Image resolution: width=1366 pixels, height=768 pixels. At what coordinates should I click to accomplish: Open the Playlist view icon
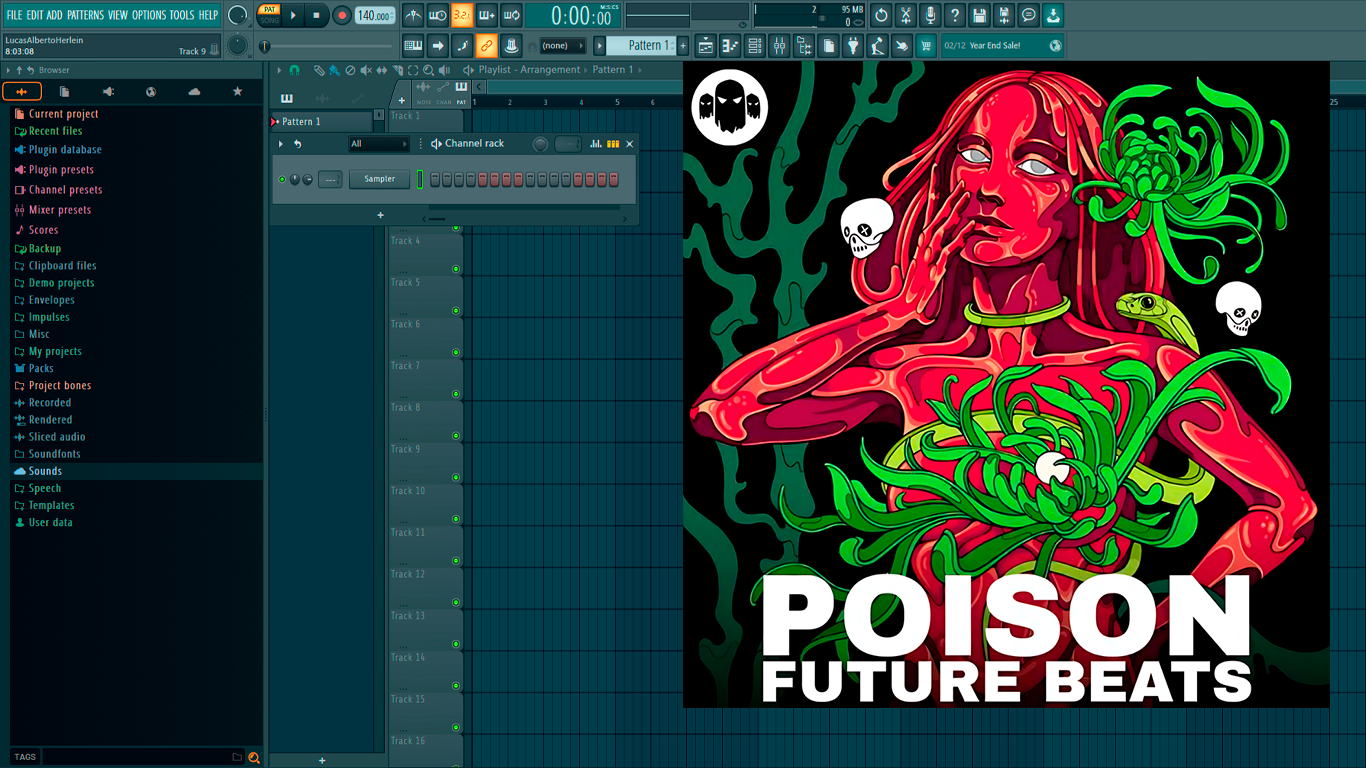click(x=706, y=45)
